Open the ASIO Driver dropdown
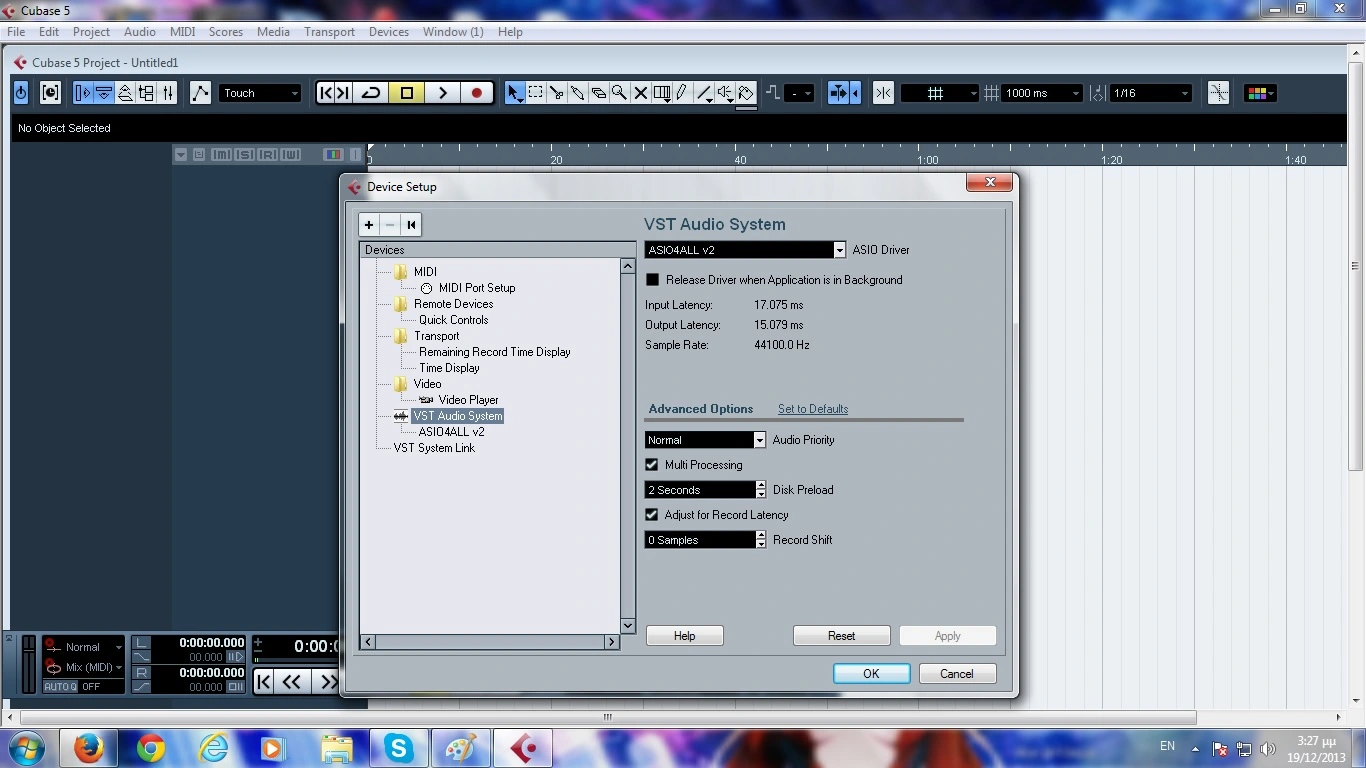Screen dimensions: 1366x768 [x=746, y=250]
